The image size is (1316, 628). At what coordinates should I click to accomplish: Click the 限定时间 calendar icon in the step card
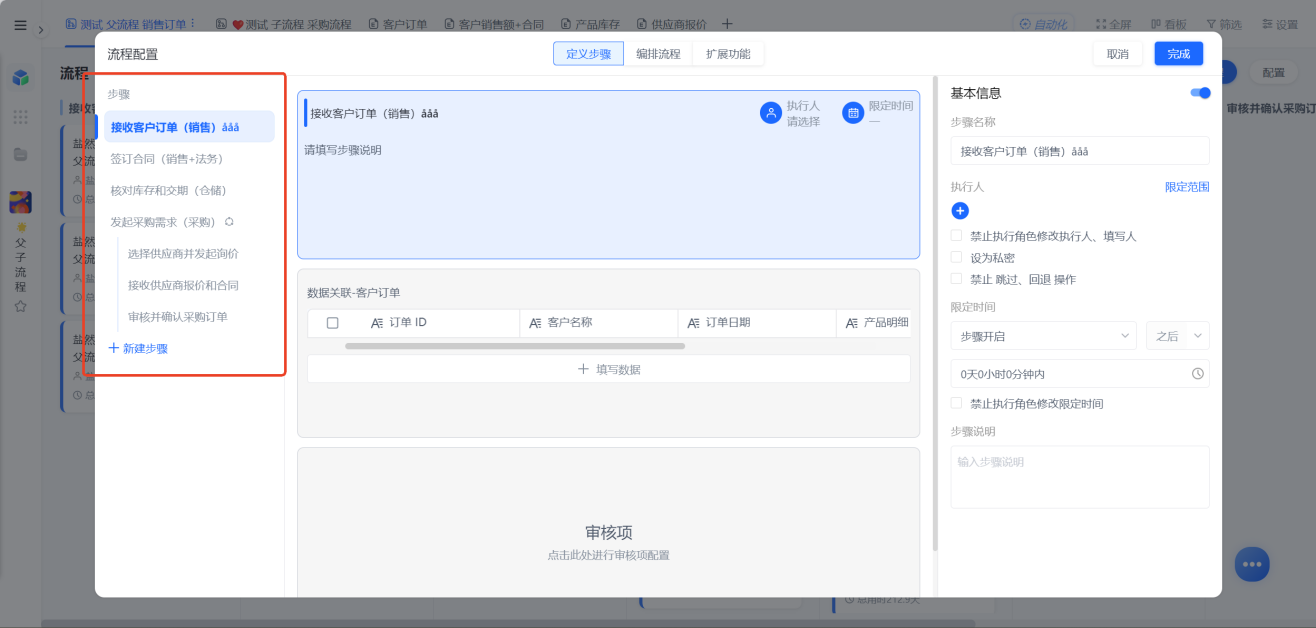pos(853,113)
